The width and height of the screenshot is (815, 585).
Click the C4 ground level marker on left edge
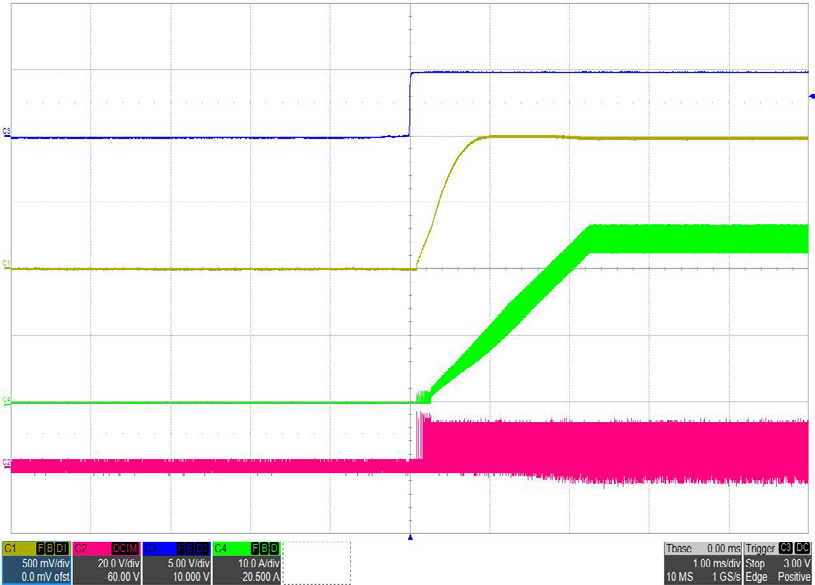point(7,401)
